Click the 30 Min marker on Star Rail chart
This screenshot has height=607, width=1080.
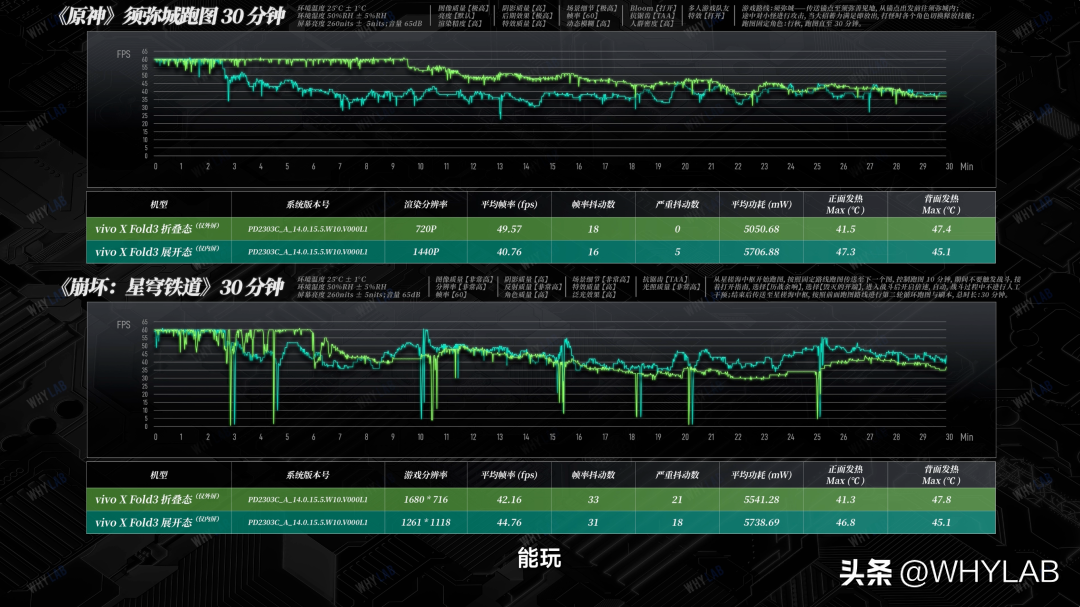coord(957,437)
